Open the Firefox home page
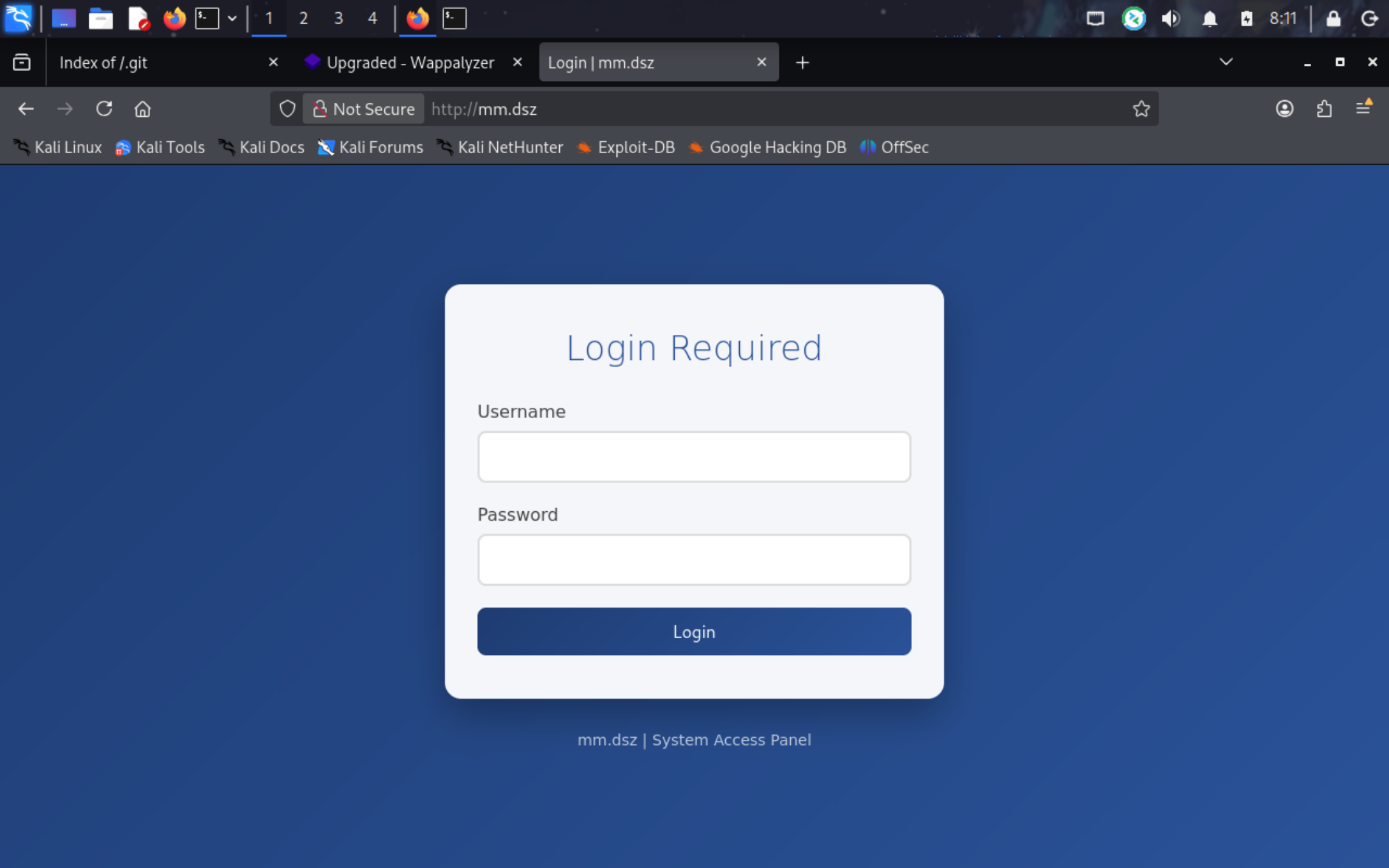1389x868 pixels. tap(142, 109)
